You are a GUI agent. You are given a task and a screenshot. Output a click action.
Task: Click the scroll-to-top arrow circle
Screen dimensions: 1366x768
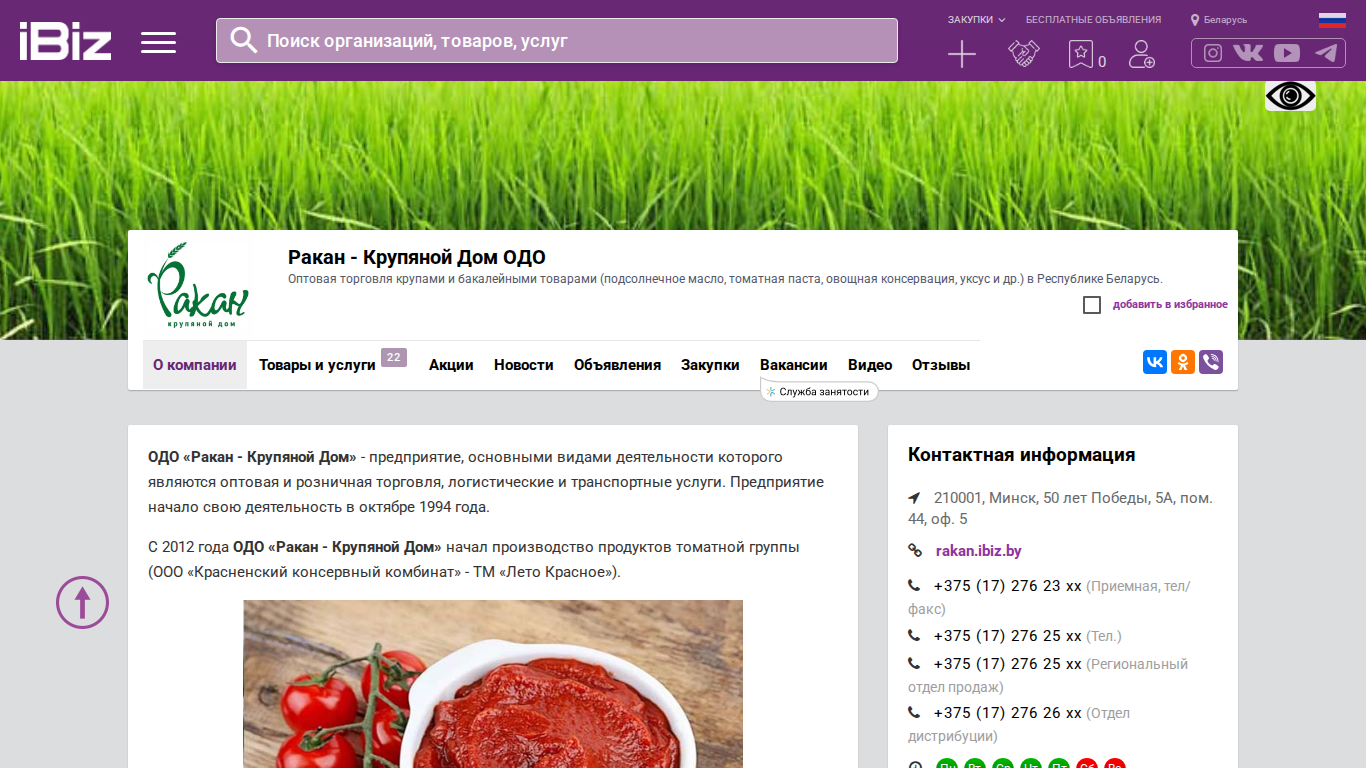point(82,602)
